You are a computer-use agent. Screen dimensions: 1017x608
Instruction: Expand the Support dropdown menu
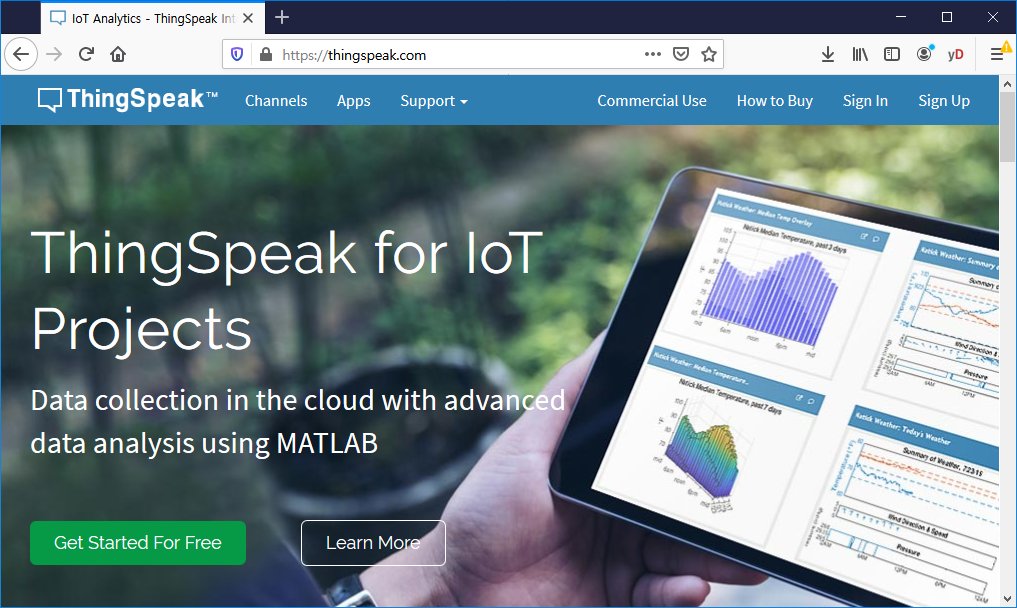(x=433, y=101)
